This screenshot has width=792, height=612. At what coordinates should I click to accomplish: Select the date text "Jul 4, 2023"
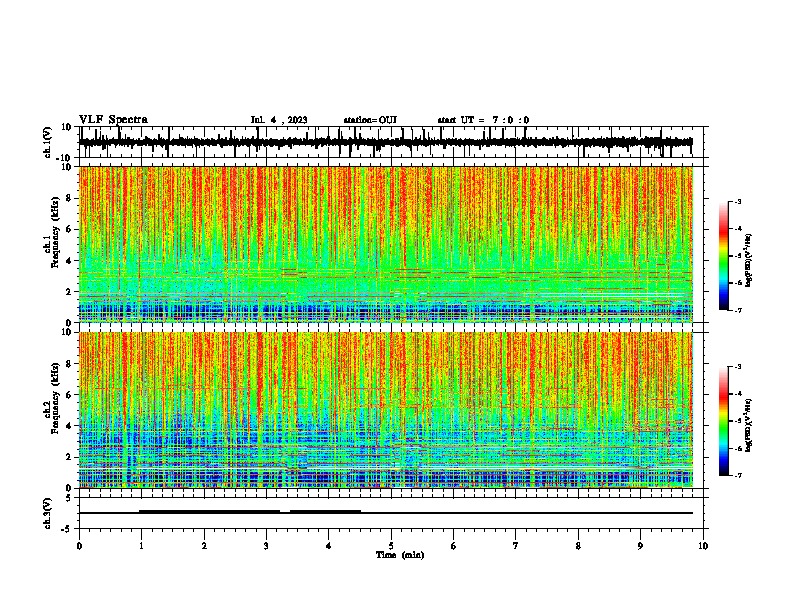pos(279,120)
